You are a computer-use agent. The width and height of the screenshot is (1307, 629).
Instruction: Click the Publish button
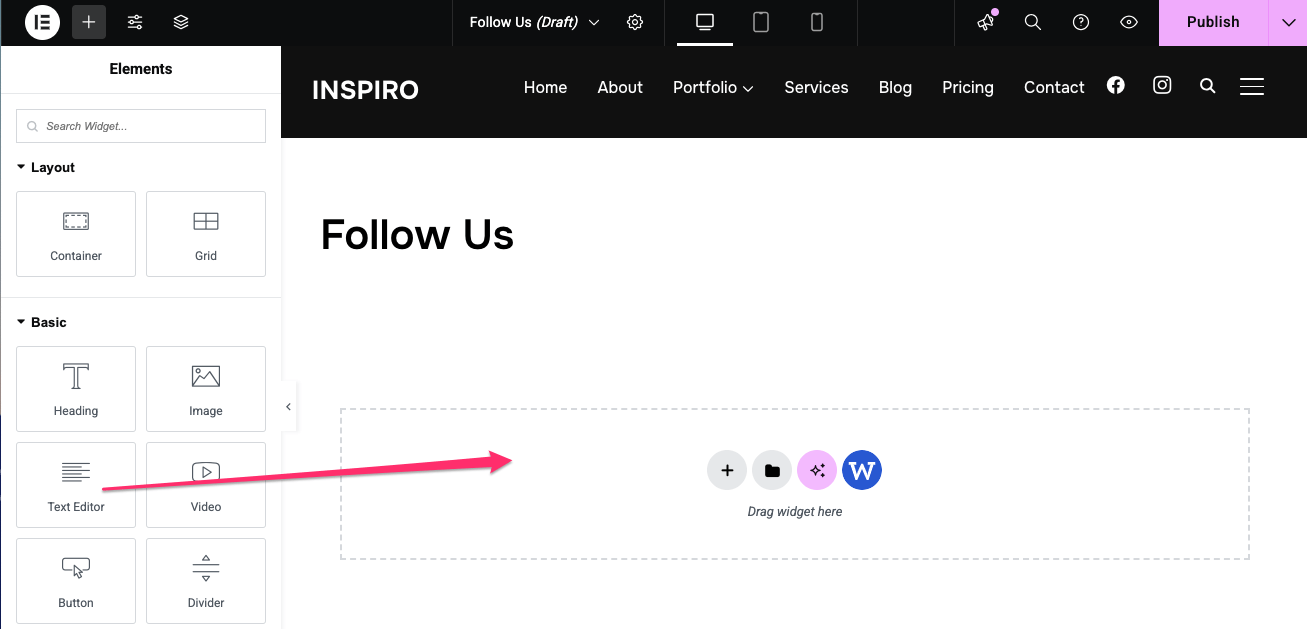pyautogui.click(x=1212, y=22)
